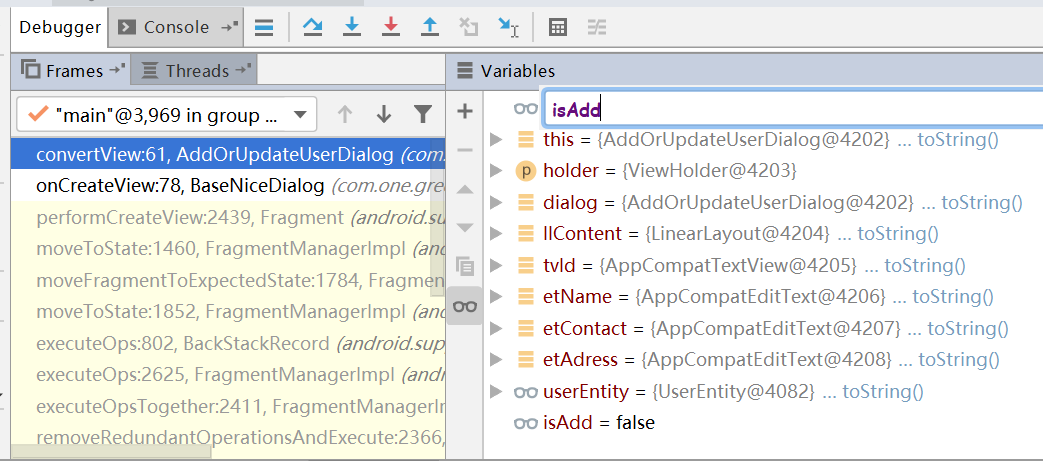The height and width of the screenshot is (461, 1043).
Task: Click the Step Over button
Action: coord(312,27)
